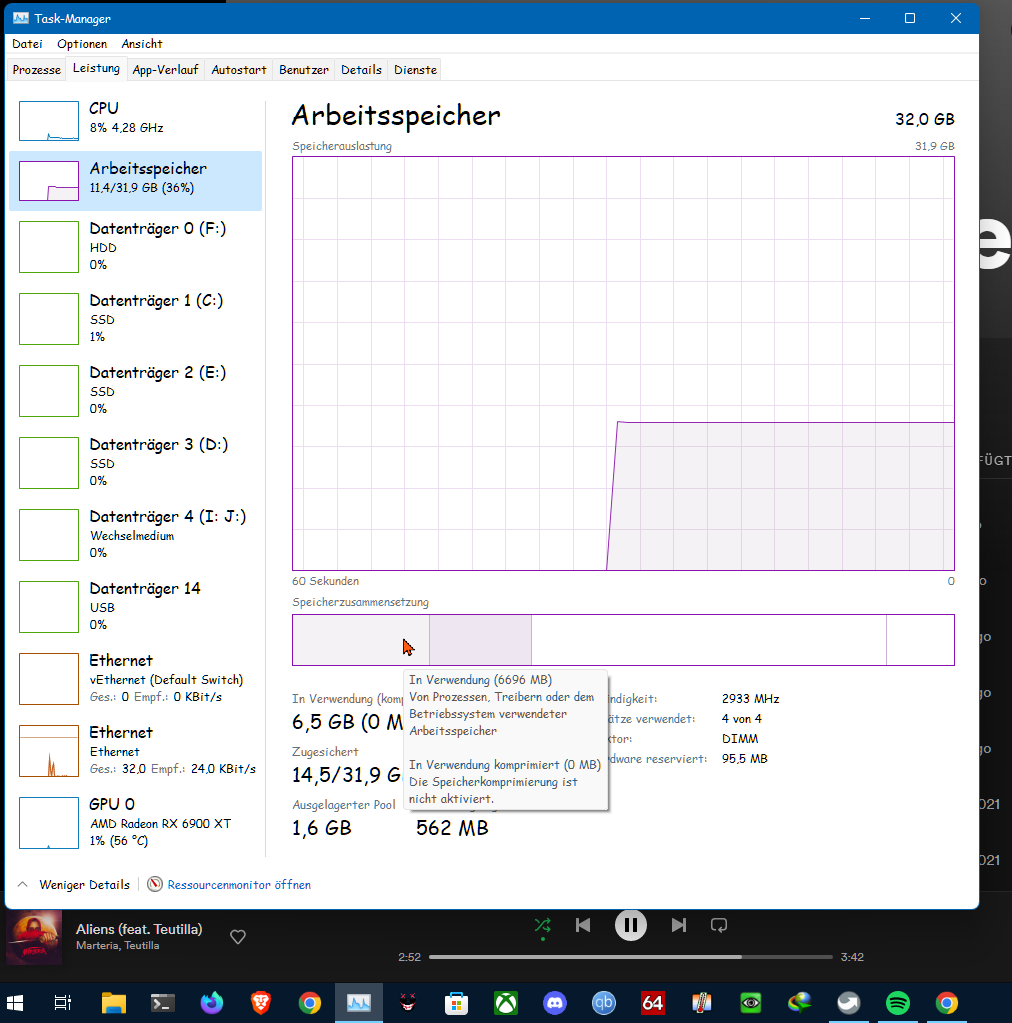
Task: Open Spotify from the taskbar
Action: pos(898,1003)
